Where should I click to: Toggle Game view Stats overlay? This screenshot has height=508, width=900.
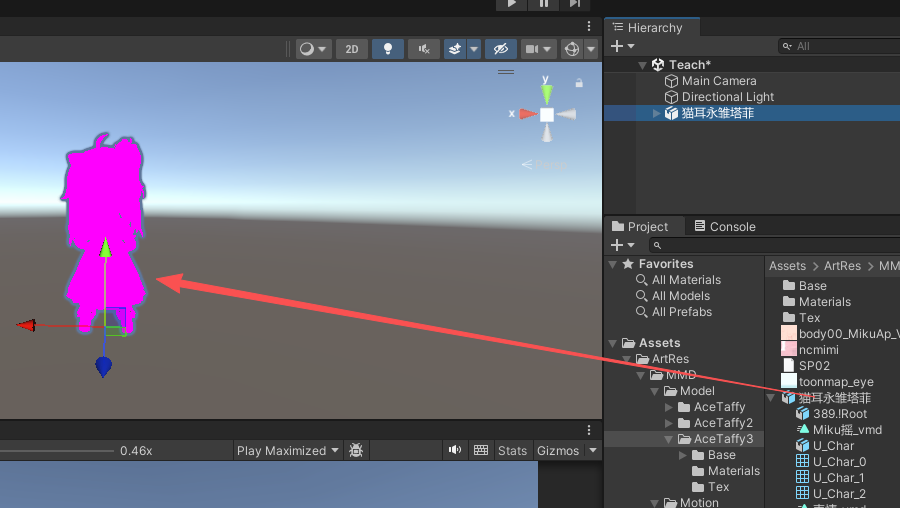click(512, 451)
